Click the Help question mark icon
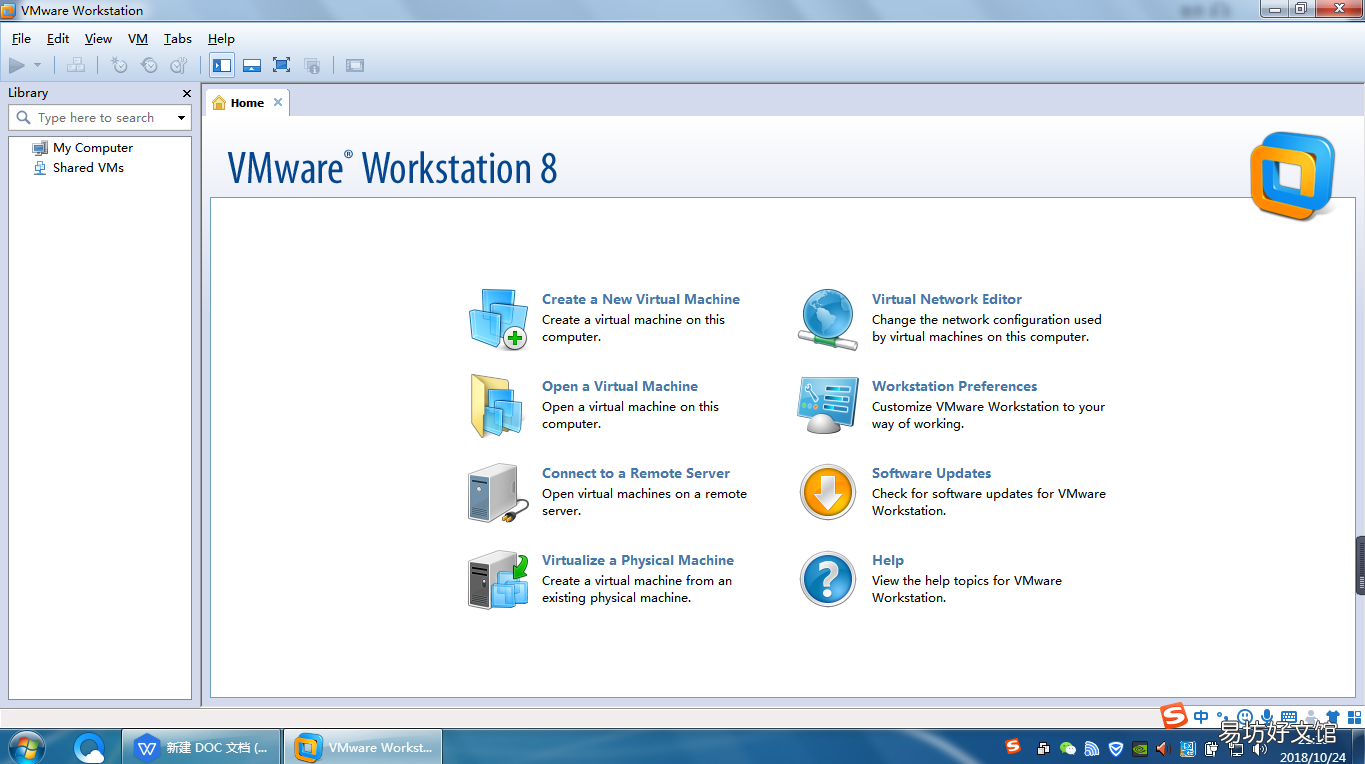Viewport: 1365px width, 764px height. coord(828,579)
